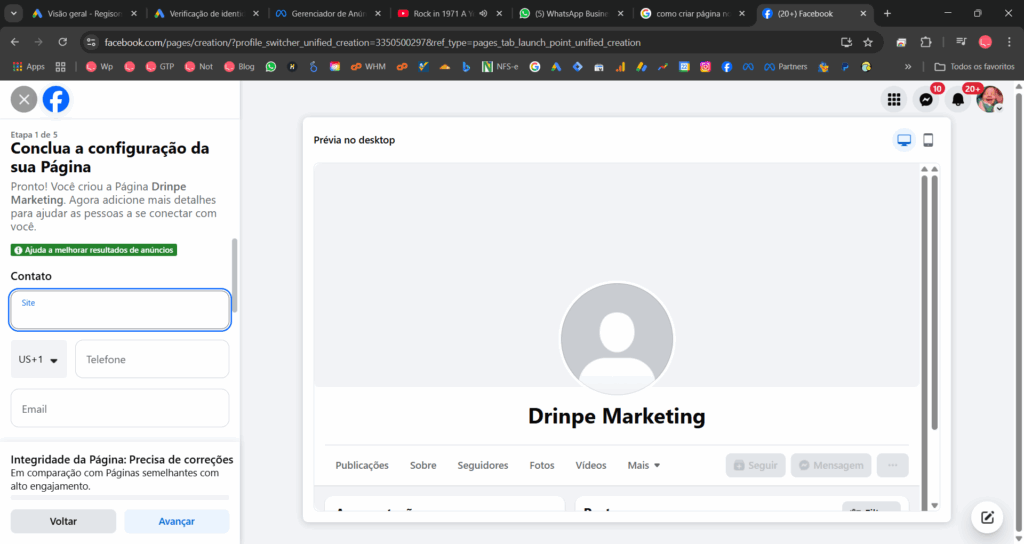Open the WHM bookmark
Image resolution: width=1024 pixels, height=544 pixels.
click(368, 67)
